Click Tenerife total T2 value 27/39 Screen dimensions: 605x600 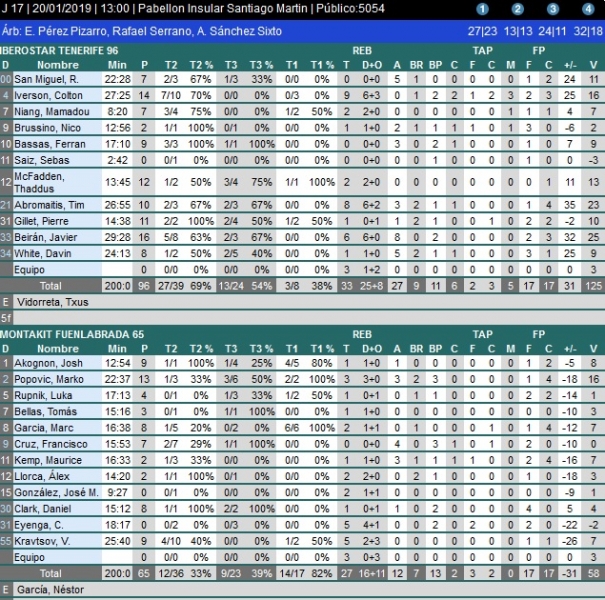pyautogui.click(x=171, y=286)
